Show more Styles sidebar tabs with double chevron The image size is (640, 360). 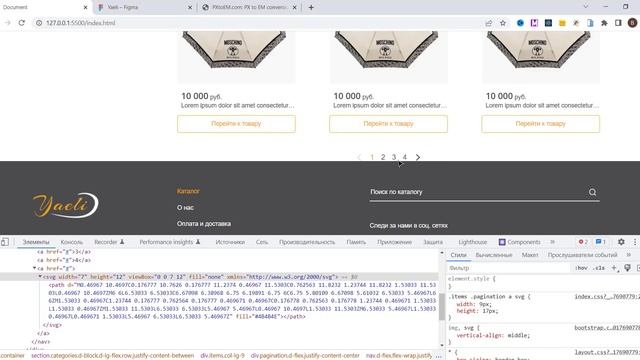[629, 255]
